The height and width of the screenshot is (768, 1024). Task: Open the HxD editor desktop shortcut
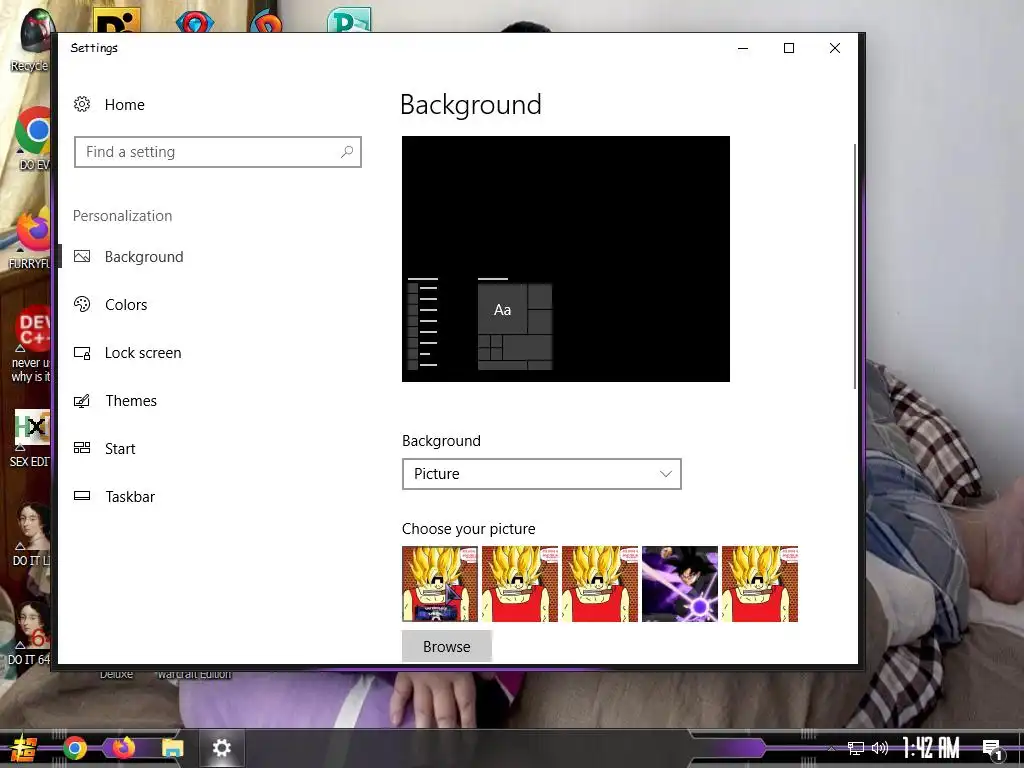click(x=31, y=438)
